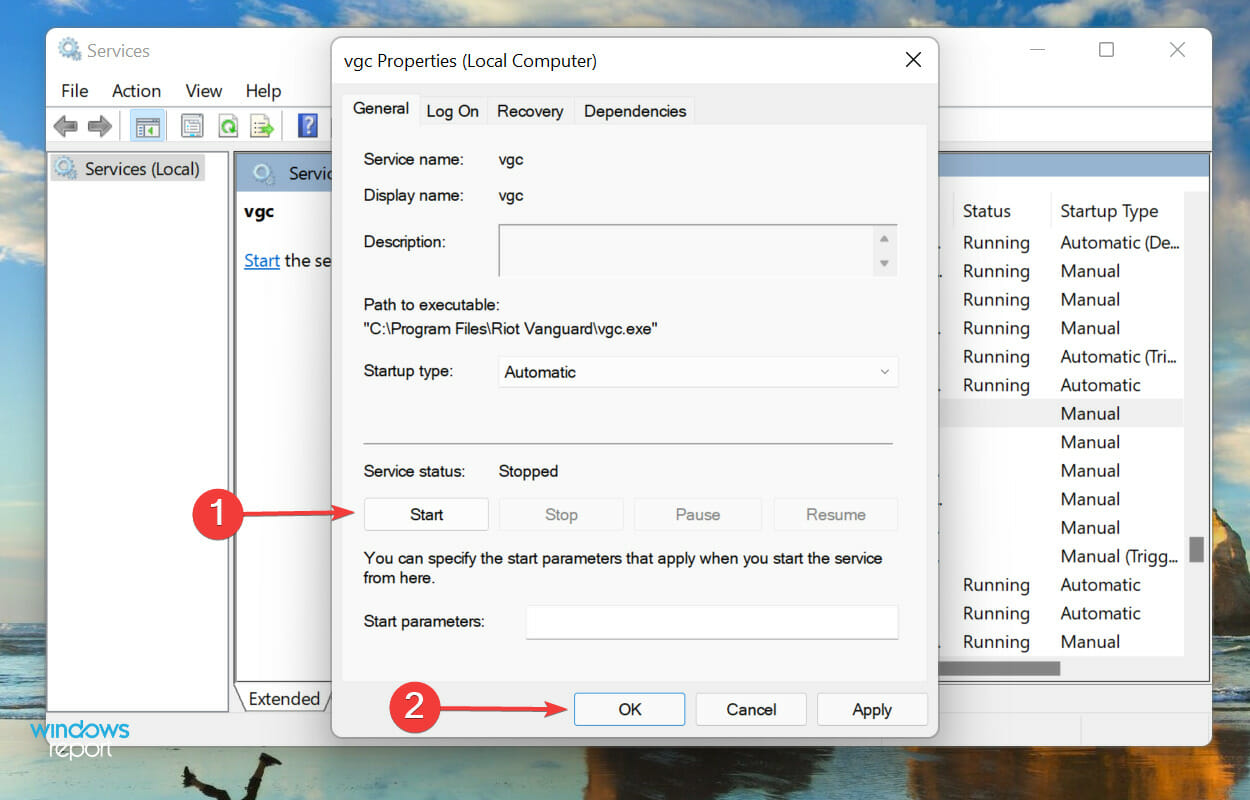This screenshot has width=1250, height=800.
Task: Click the Back arrow in Services toolbar
Action: [x=66, y=126]
